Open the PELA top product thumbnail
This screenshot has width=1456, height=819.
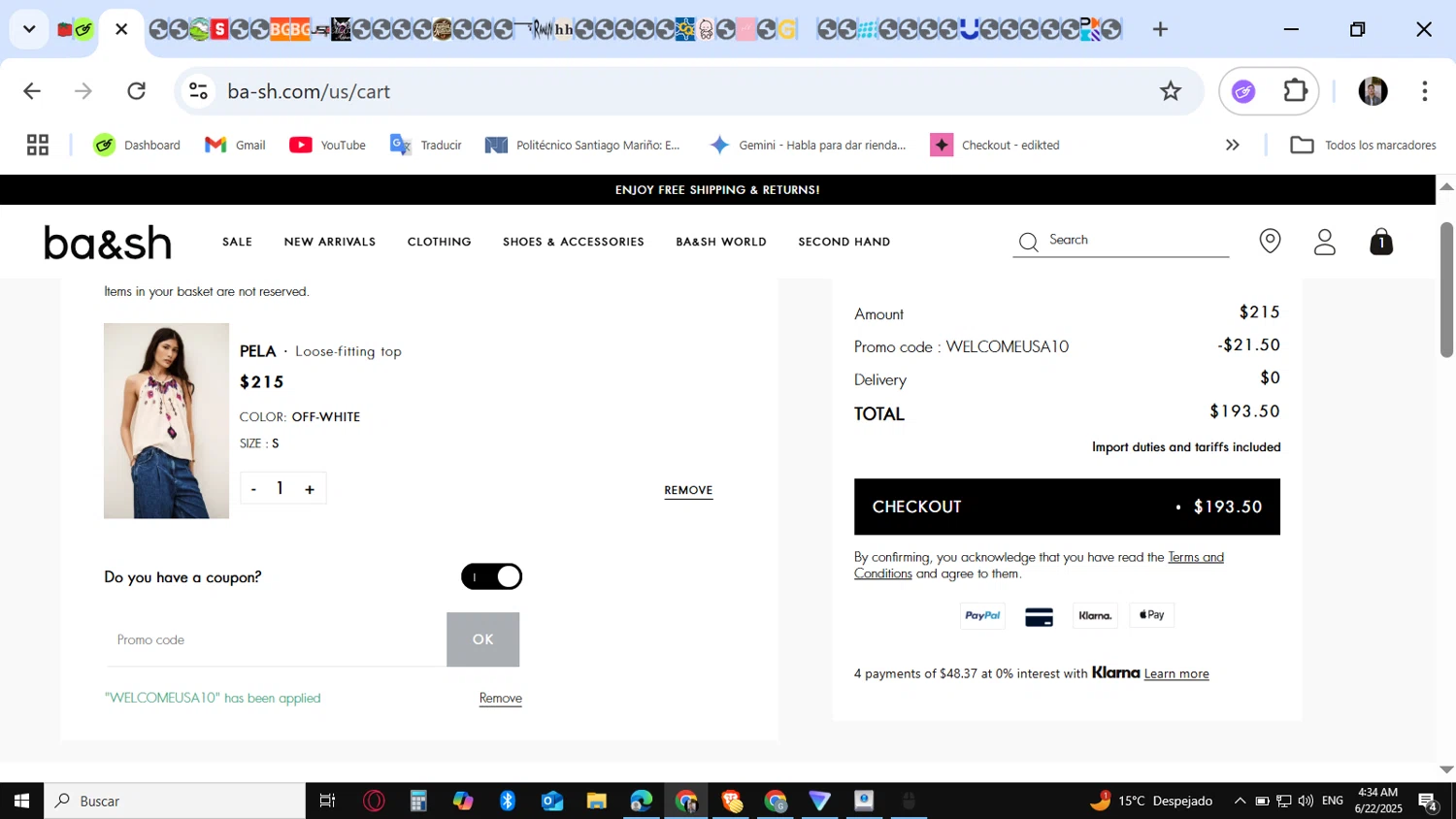[167, 421]
